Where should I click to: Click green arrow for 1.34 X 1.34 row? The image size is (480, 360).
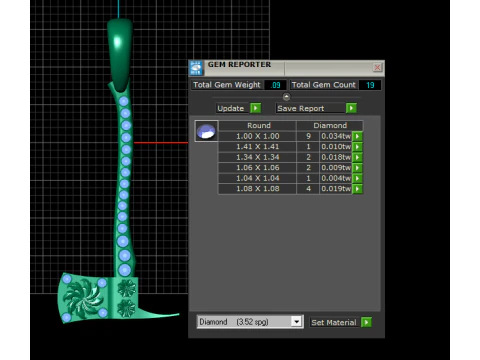[x=357, y=157]
